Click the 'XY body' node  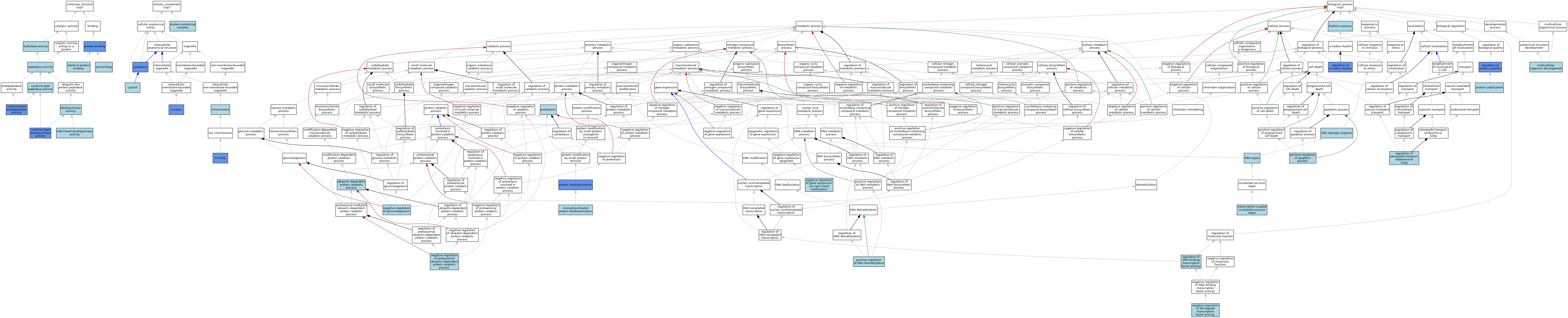click(220, 158)
